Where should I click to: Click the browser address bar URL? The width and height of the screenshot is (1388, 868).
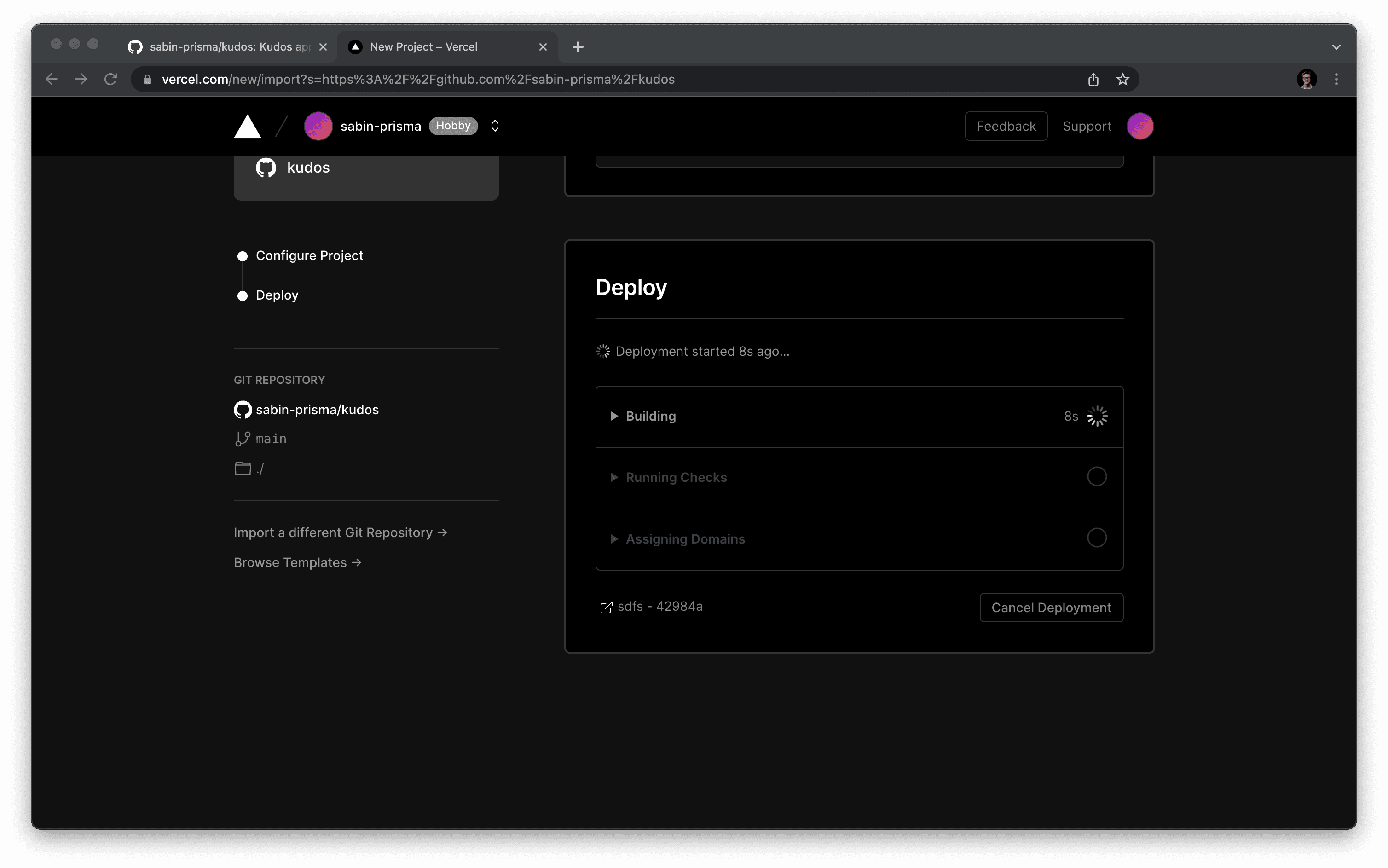pos(418,79)
